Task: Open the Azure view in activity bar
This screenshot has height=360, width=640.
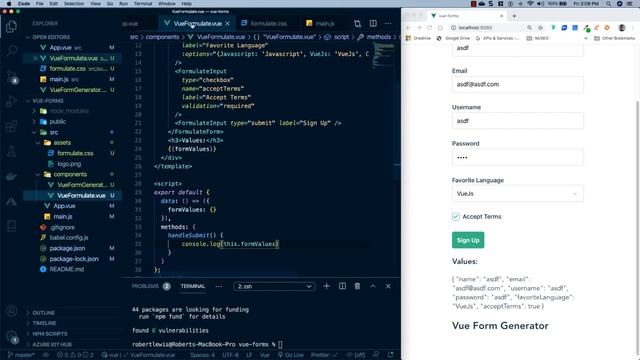Action: tap(11, 201)
